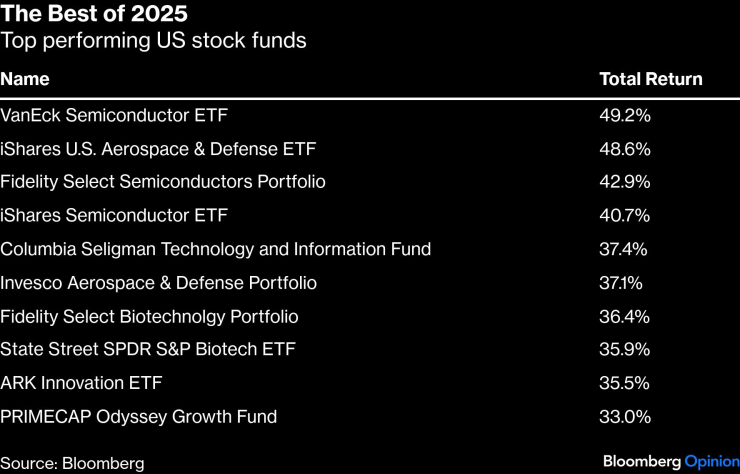The image size is (740, 474).
Task: Select Columbia Seligman Technology and Information Fund
Action: point(216,249)
